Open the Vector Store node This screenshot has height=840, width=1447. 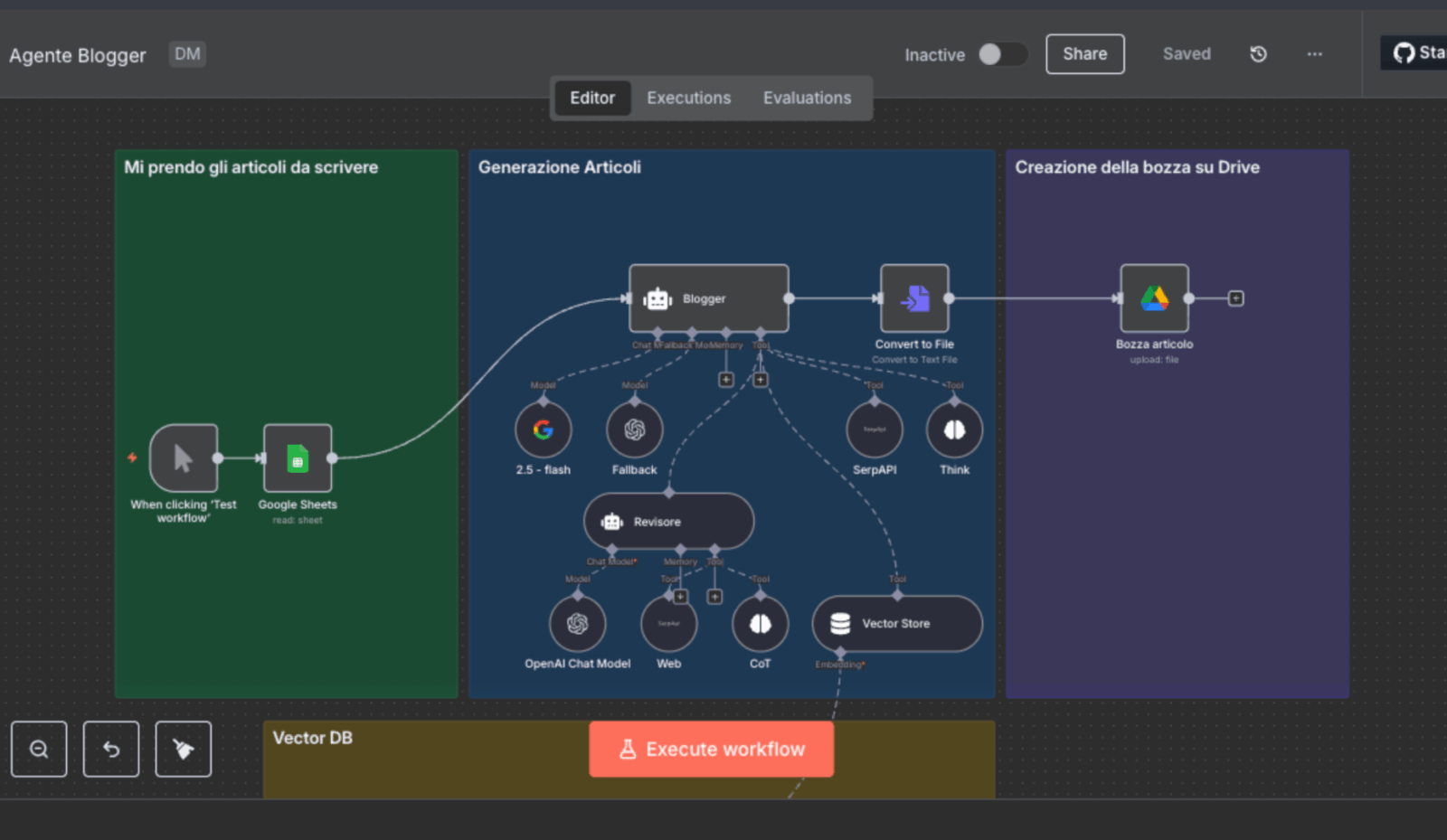(896, 624)
